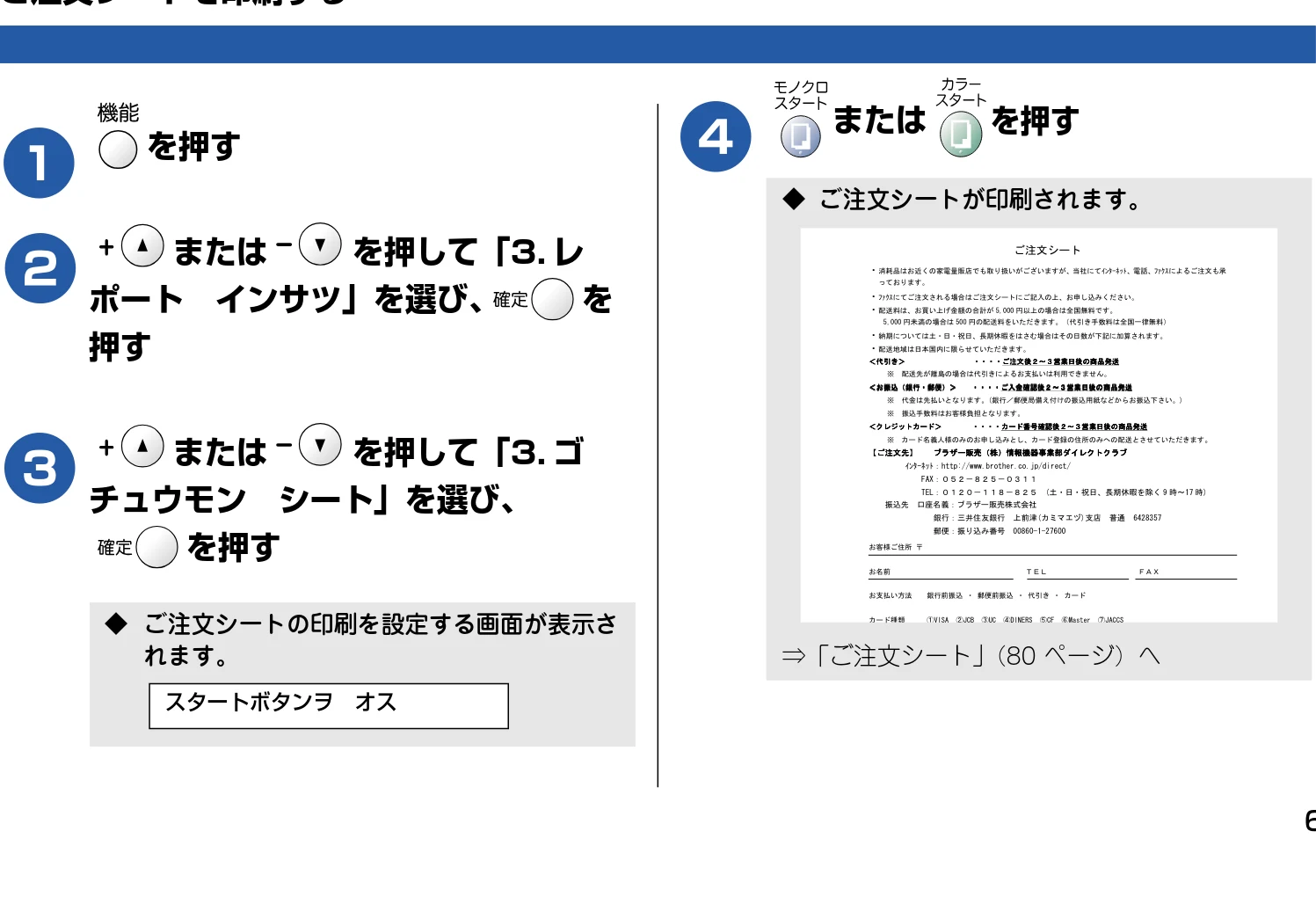Follow the 「ご注文シート」(80ページ) reference link
Screen dimensions: 1316x904
(x=971, y=655)
